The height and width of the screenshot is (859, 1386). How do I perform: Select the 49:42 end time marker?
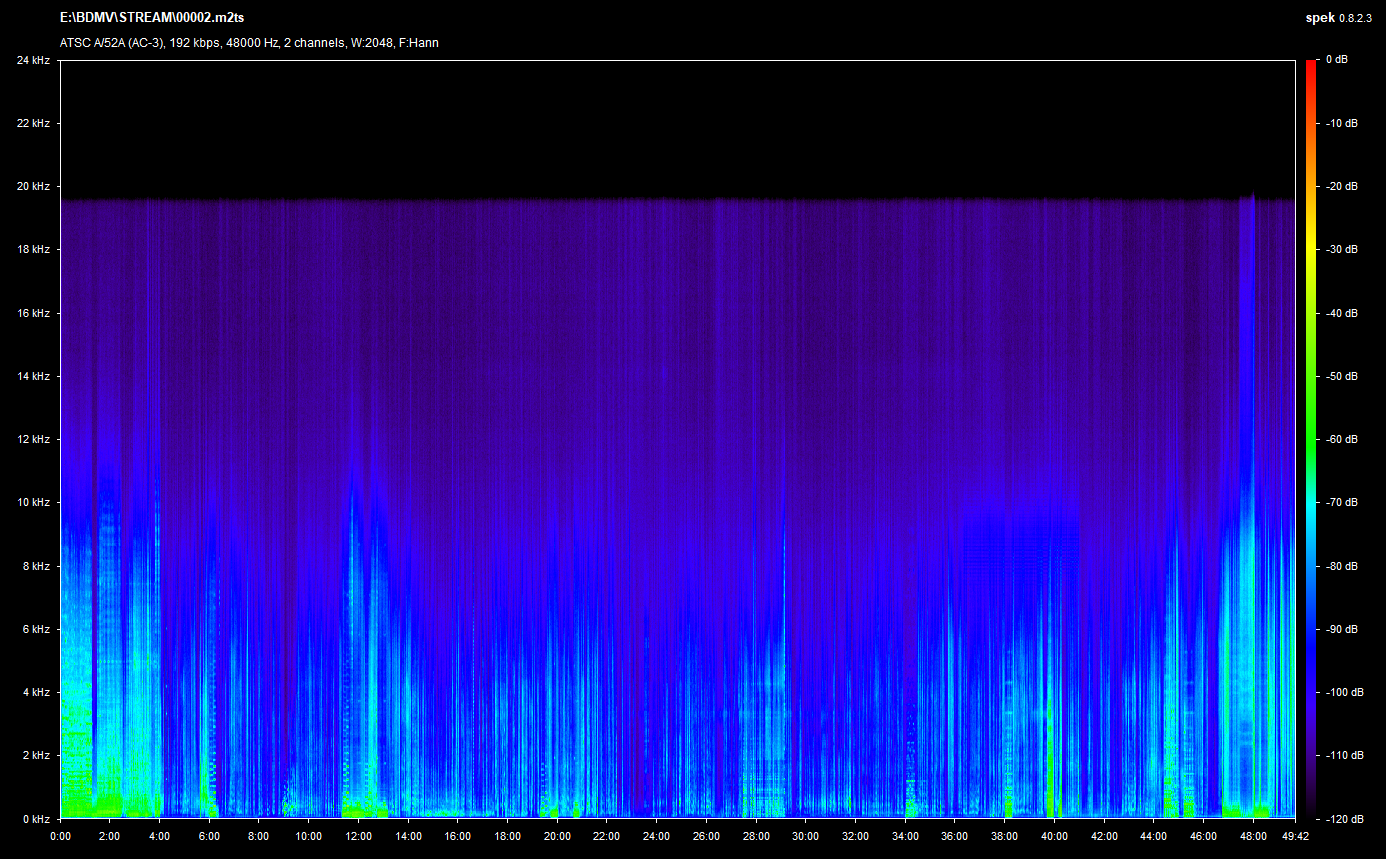(1295, 836)
